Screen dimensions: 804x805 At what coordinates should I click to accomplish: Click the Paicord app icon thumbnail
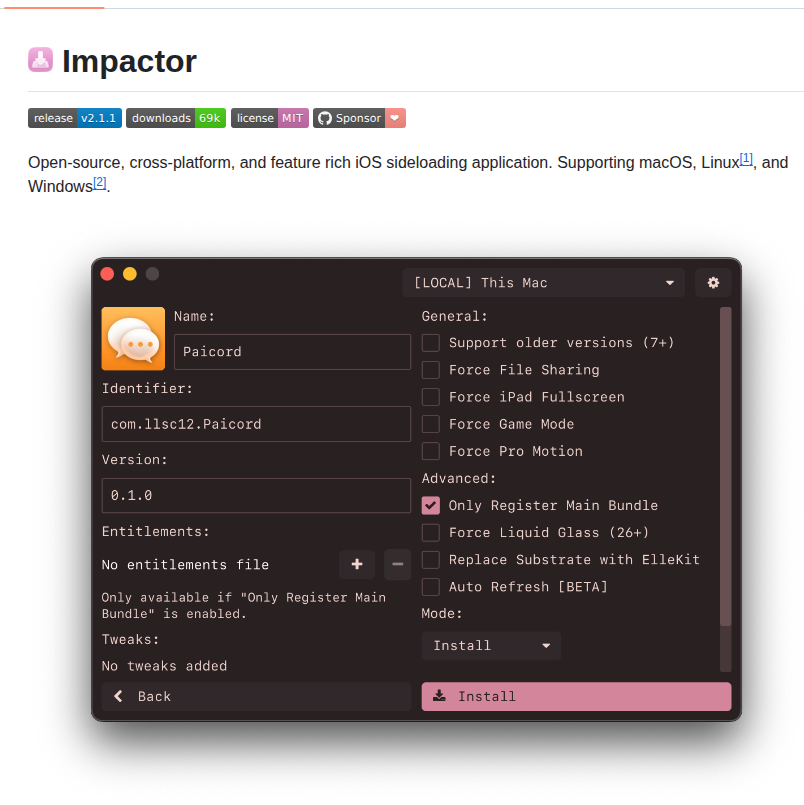click(x=133, y=338)
